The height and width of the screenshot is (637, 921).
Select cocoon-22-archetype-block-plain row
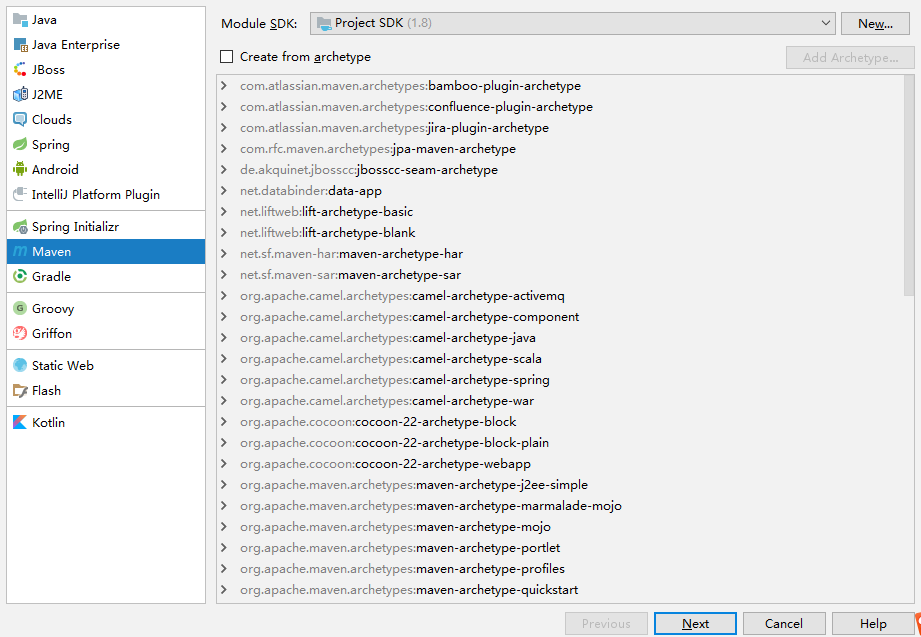coord(560,442)
